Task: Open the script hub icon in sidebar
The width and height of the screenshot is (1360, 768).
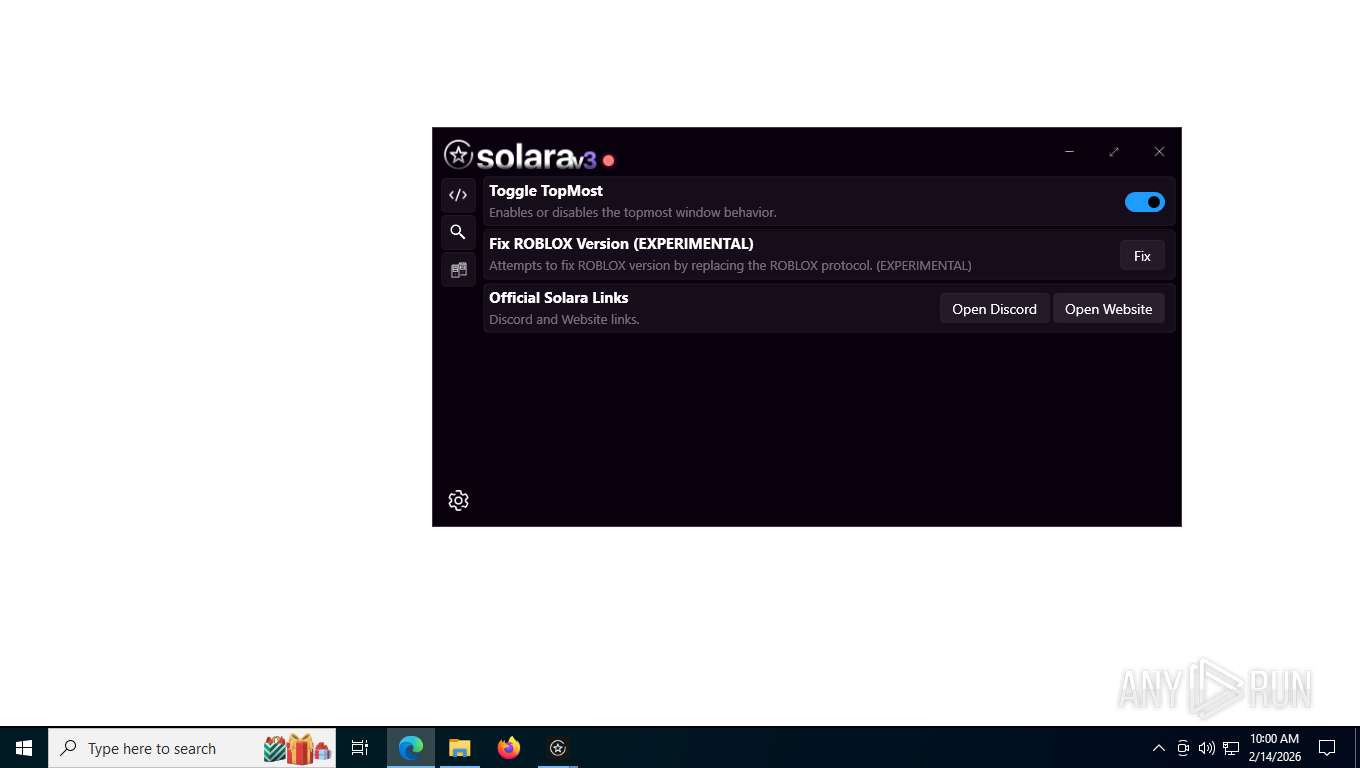Action: click(x=458, y=270)
